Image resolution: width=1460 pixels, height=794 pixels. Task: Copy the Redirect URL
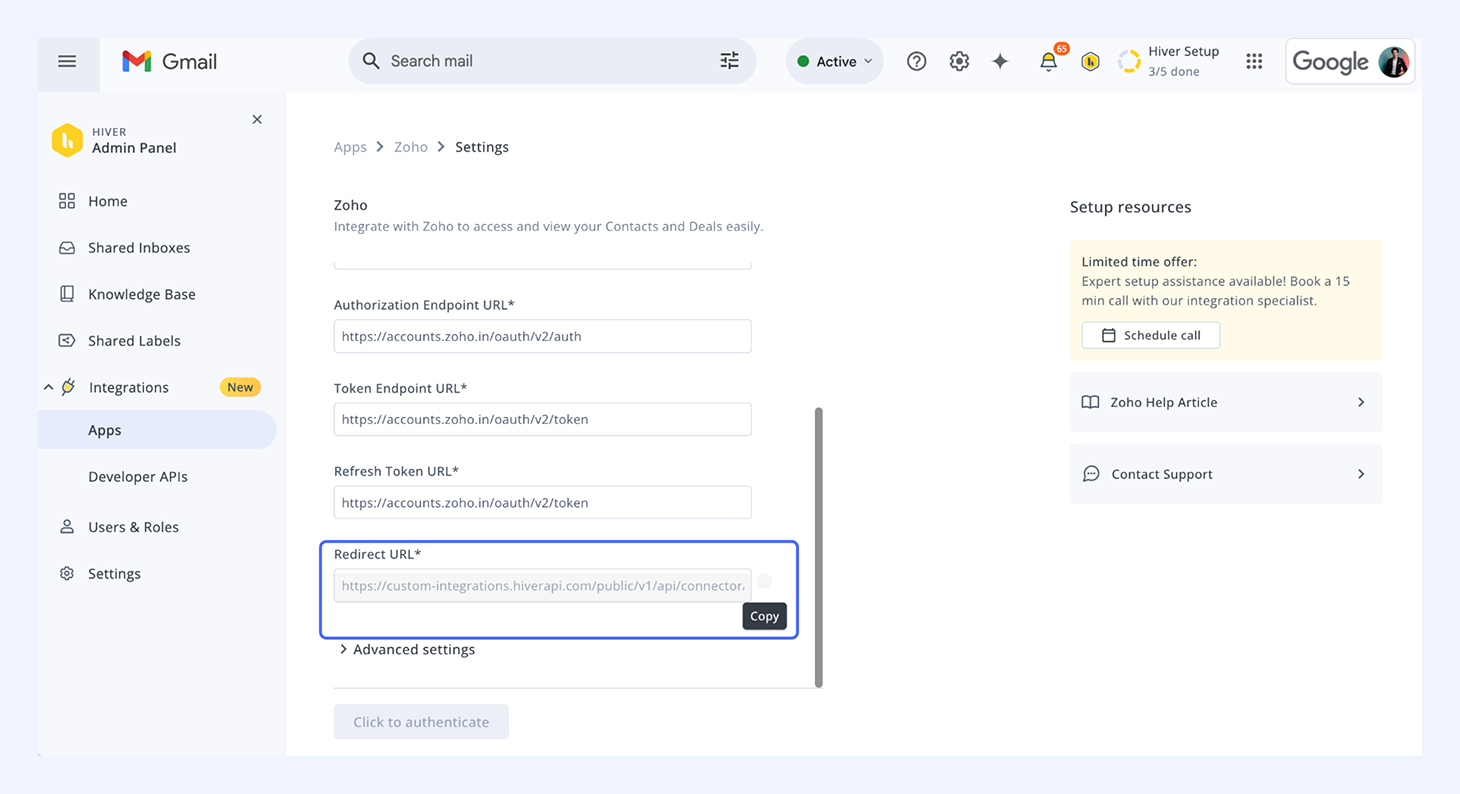coord(764,581)
